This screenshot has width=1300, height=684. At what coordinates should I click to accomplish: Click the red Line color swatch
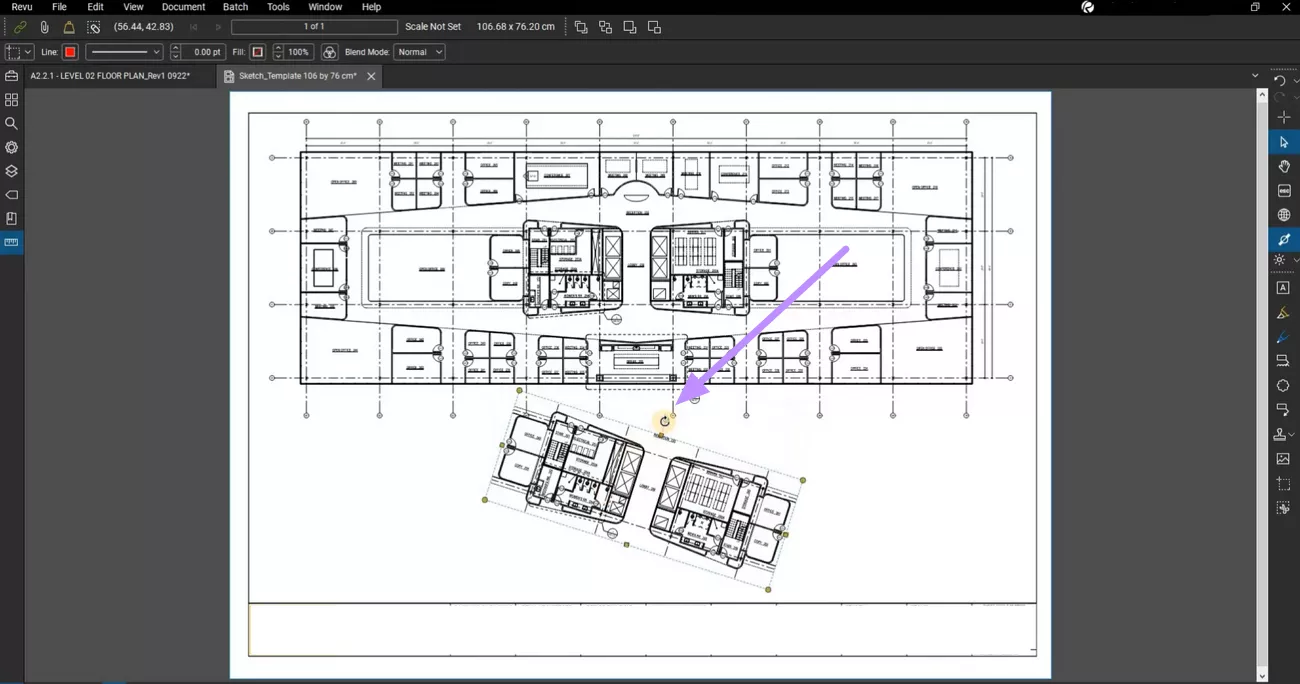69,52
